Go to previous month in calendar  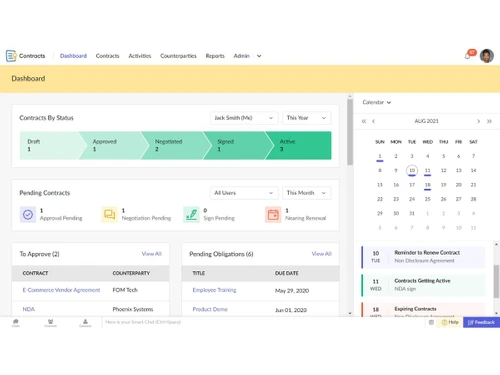[x=373, y=121]
